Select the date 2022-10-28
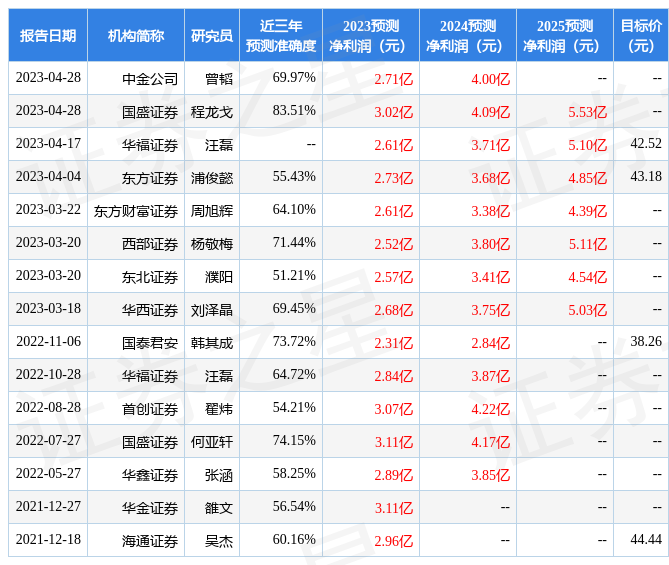Image resolution: width=669 pixels, height=565 pixels. pyautogui.click(x=48, y=375)
